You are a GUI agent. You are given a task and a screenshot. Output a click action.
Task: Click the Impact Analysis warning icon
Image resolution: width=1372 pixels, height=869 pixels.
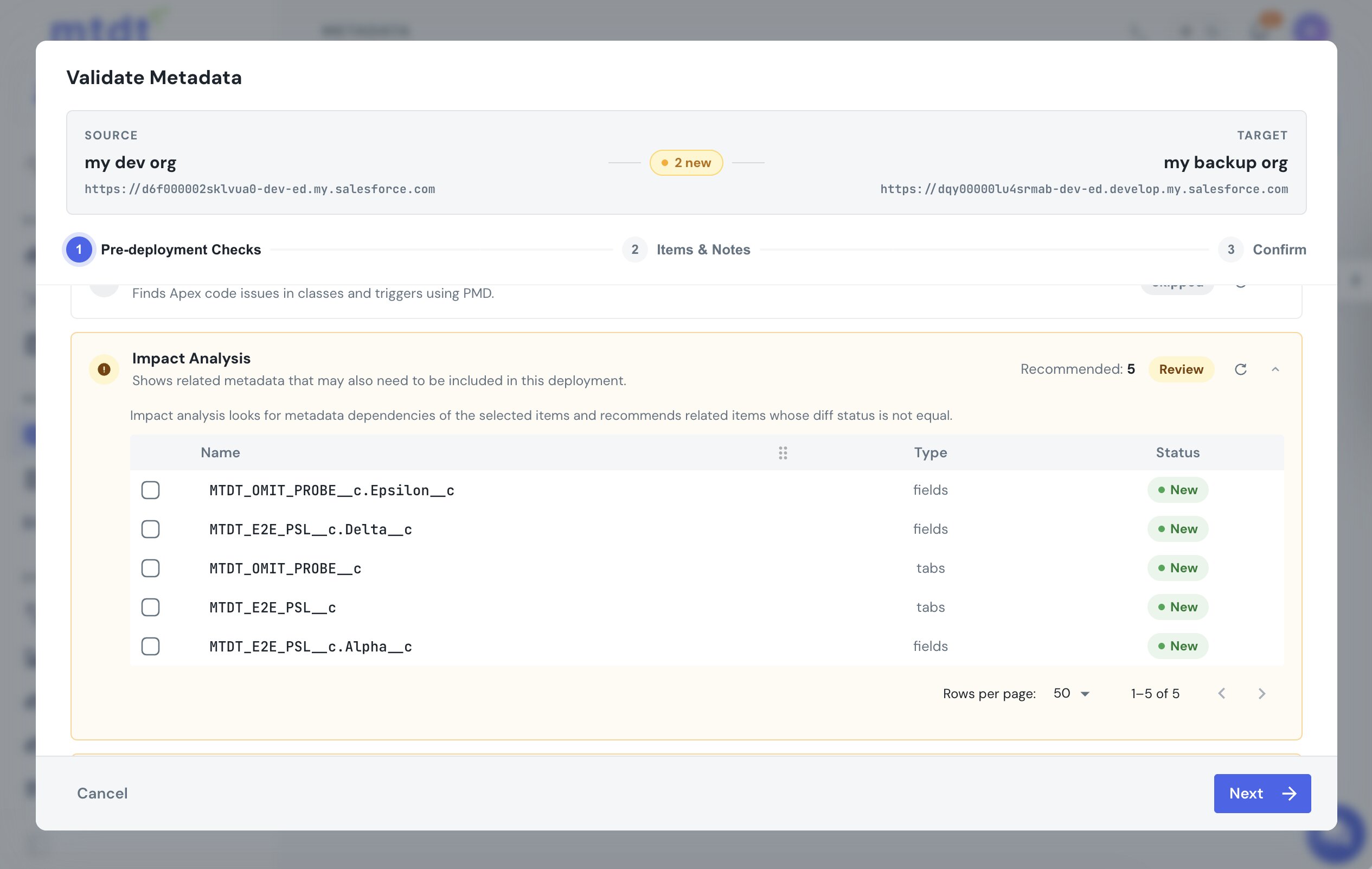pos(104,369)
